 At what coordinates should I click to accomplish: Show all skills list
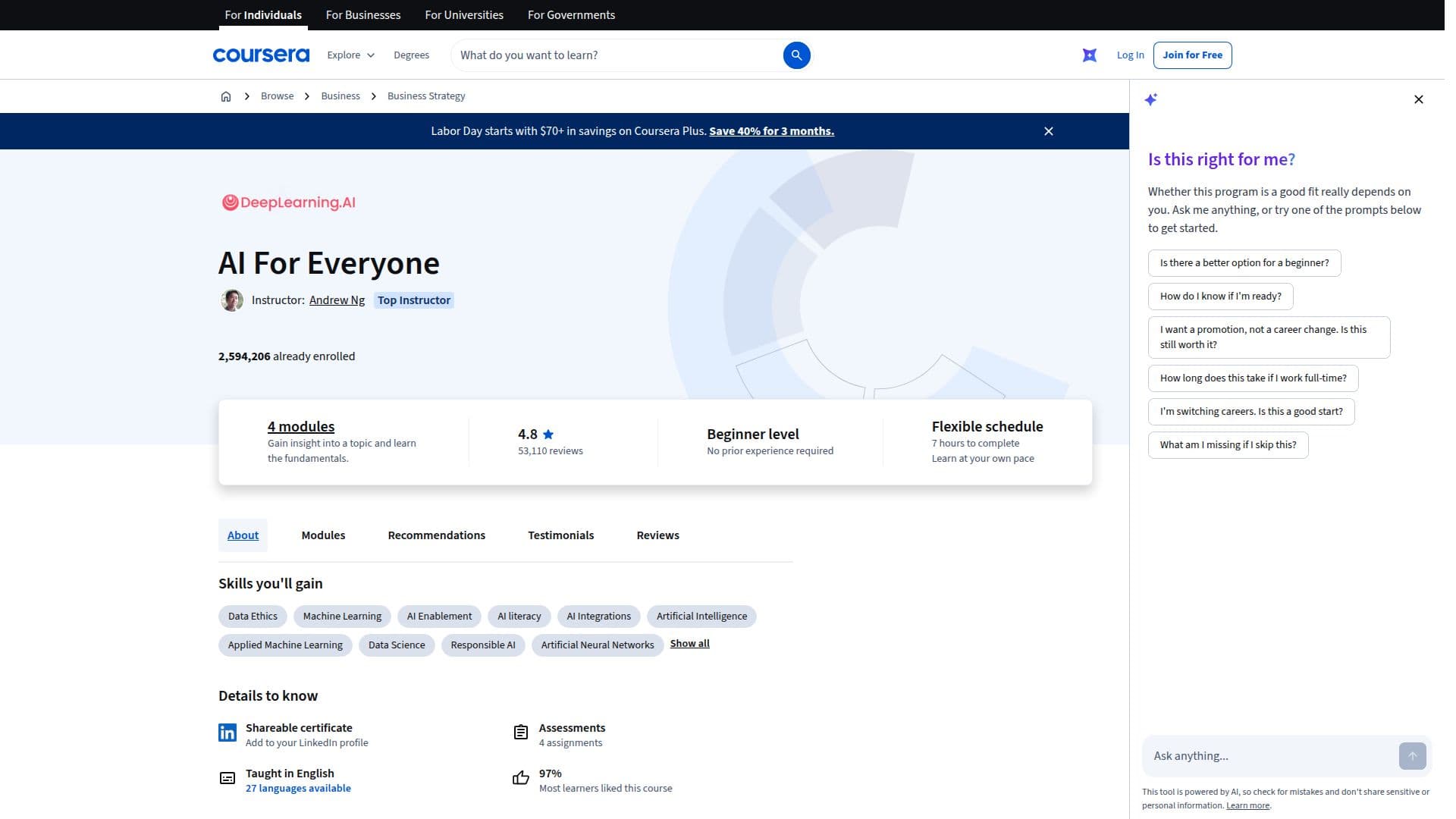tap(690, 644)
